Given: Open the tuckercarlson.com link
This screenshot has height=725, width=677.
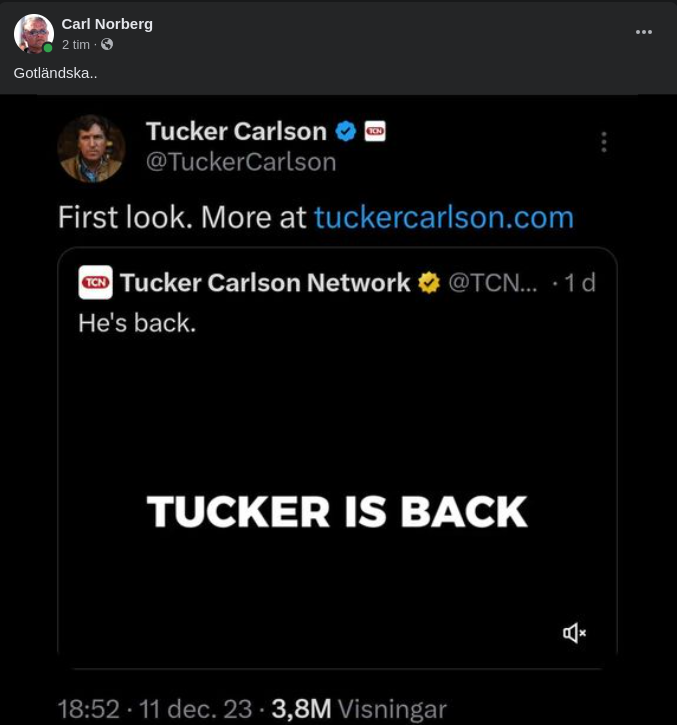Looking at the screenshot, I should point(443,217).
